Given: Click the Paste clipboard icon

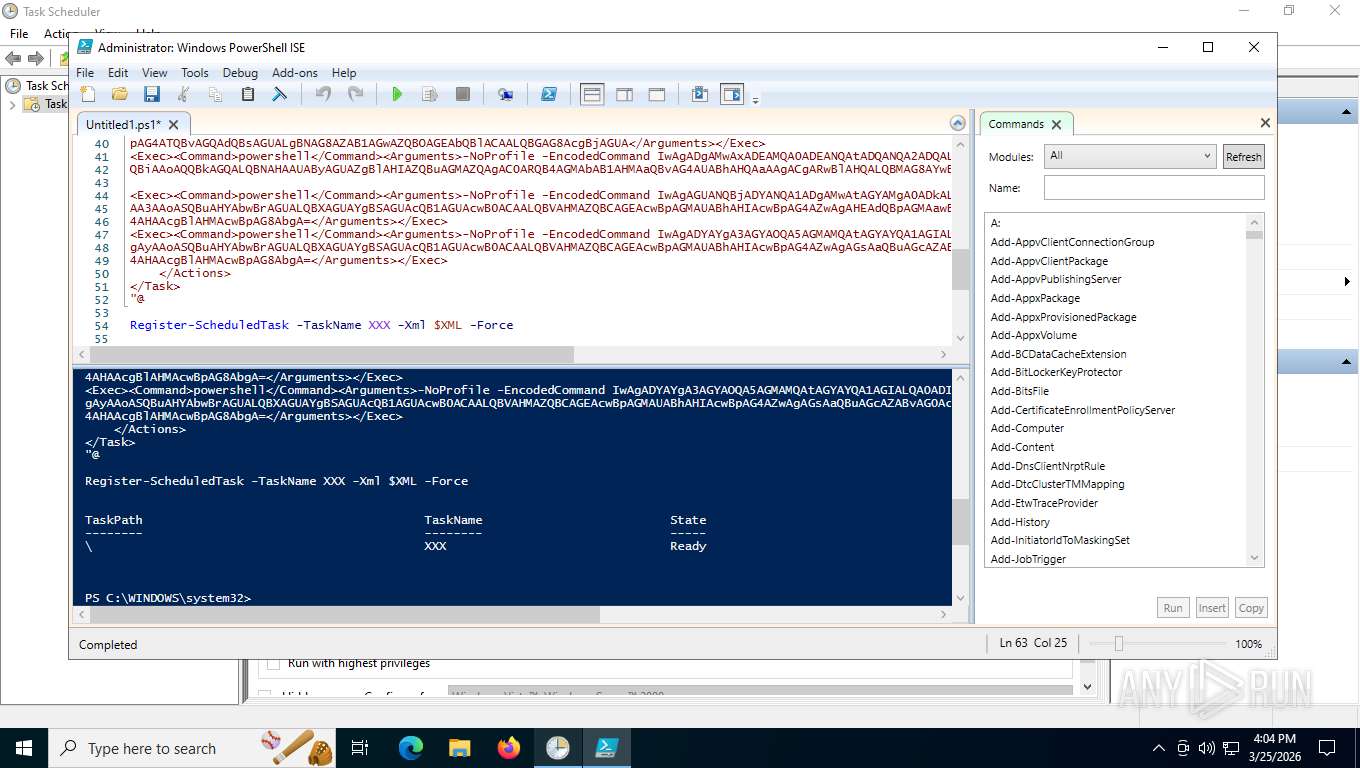Looking at the screenshot, I should click(248, 94).
